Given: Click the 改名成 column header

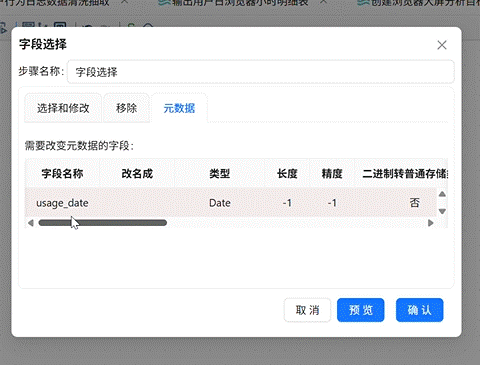Looking at the screenshot, I should pos(137,173).
